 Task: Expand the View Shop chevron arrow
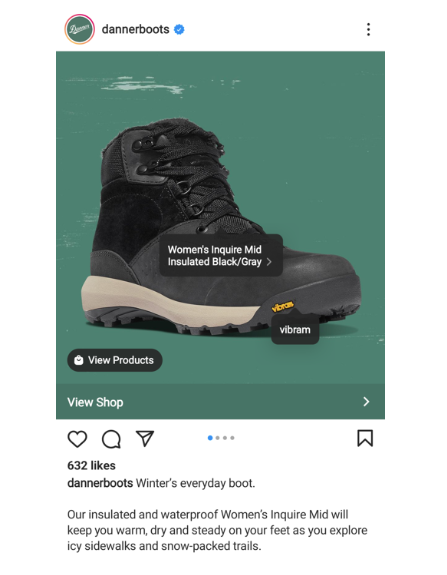click(366, 402)
